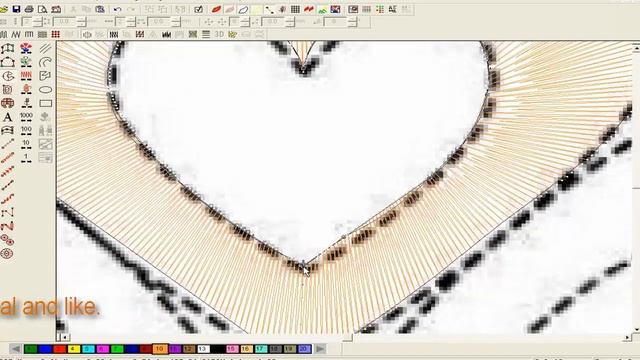Open Print Preview from the toolbar
This screenshot has width=640, height=360.
click(42, 9)
